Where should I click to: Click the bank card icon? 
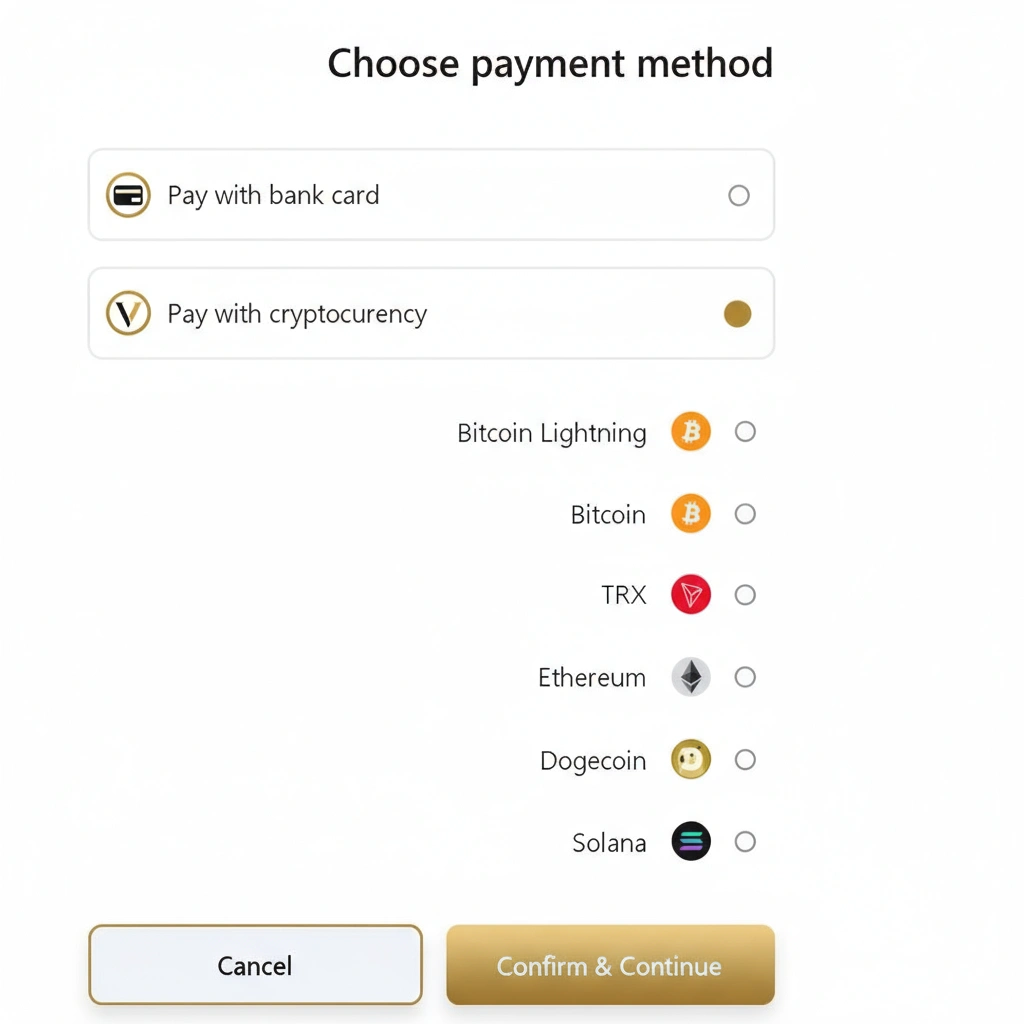(128, 195)
